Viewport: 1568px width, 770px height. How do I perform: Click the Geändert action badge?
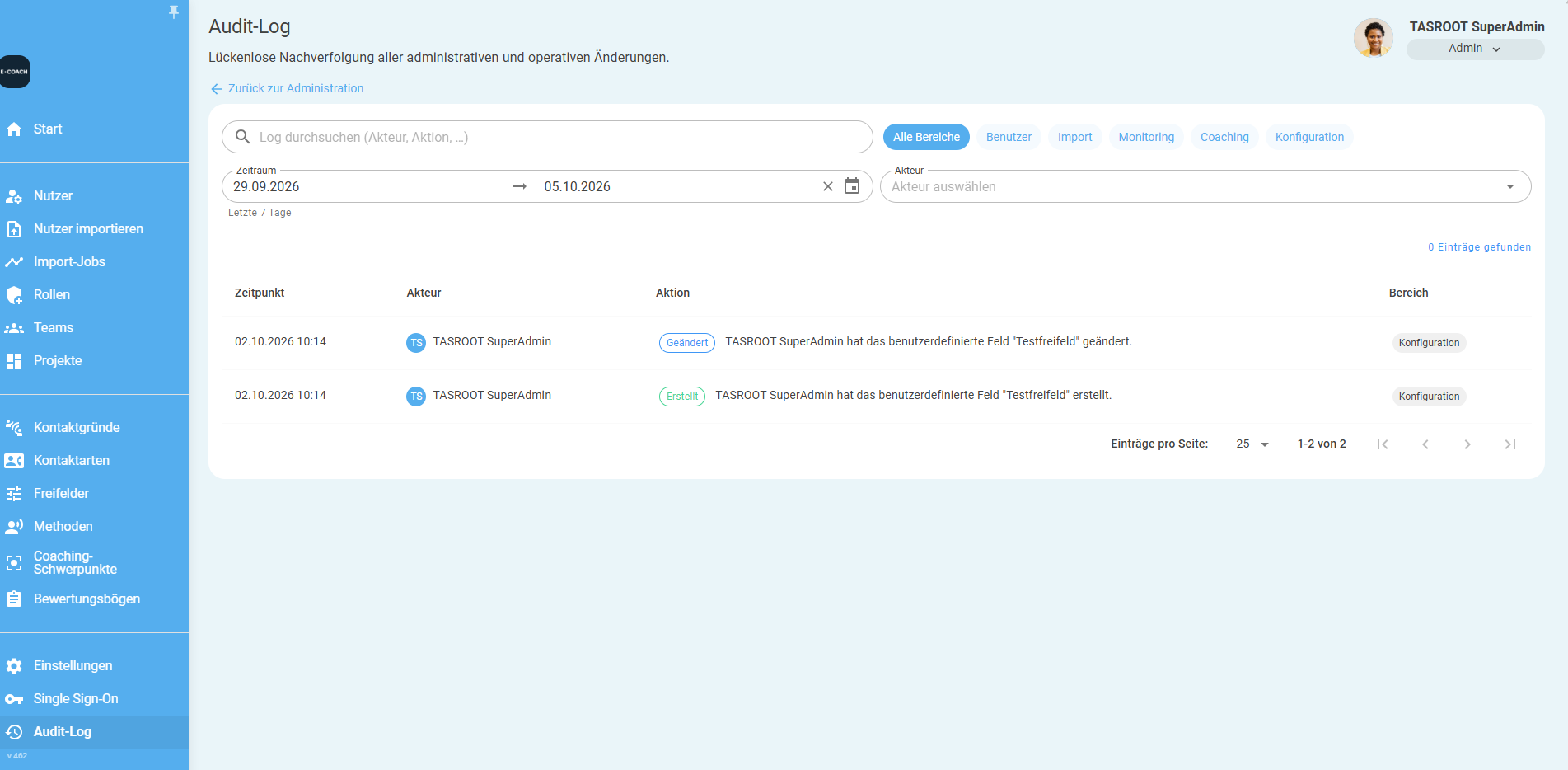pos(687,343)
